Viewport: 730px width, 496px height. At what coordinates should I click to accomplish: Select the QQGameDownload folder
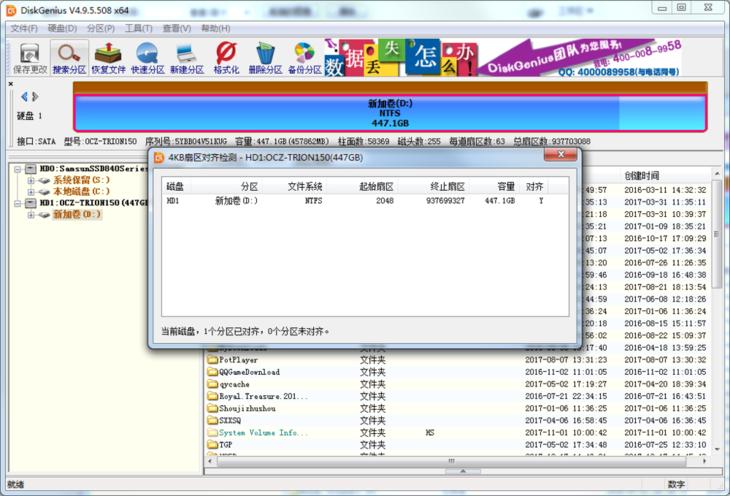coord(249,372)
